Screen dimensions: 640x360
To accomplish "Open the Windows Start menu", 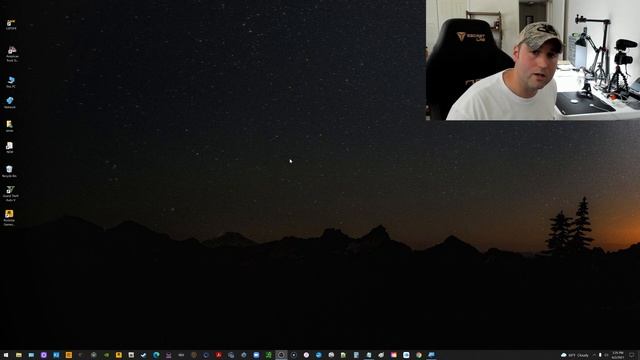I will pyautogui.click(x=6, y=355).
